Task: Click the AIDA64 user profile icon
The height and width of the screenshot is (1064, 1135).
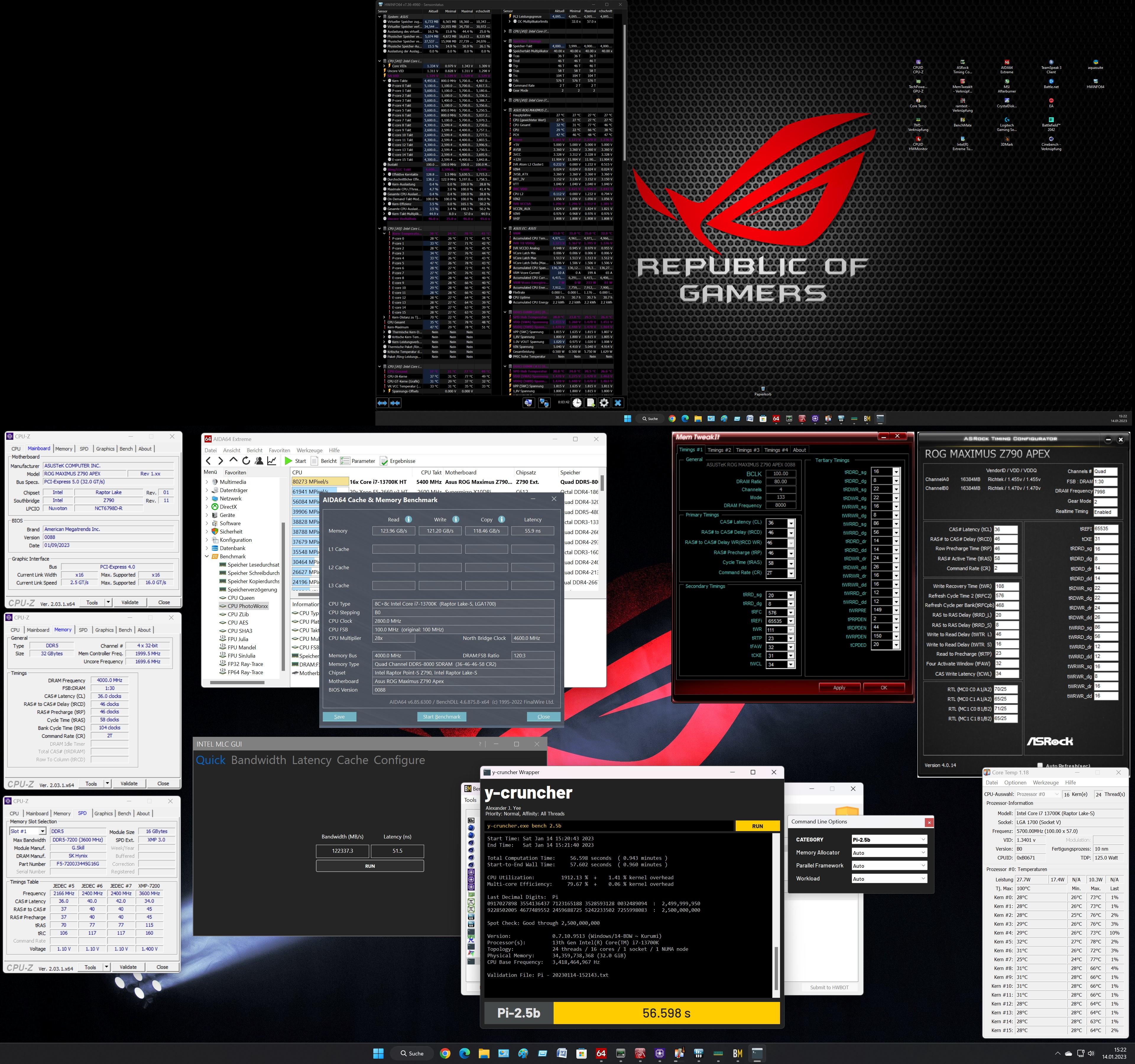Action: click(259, 461)
